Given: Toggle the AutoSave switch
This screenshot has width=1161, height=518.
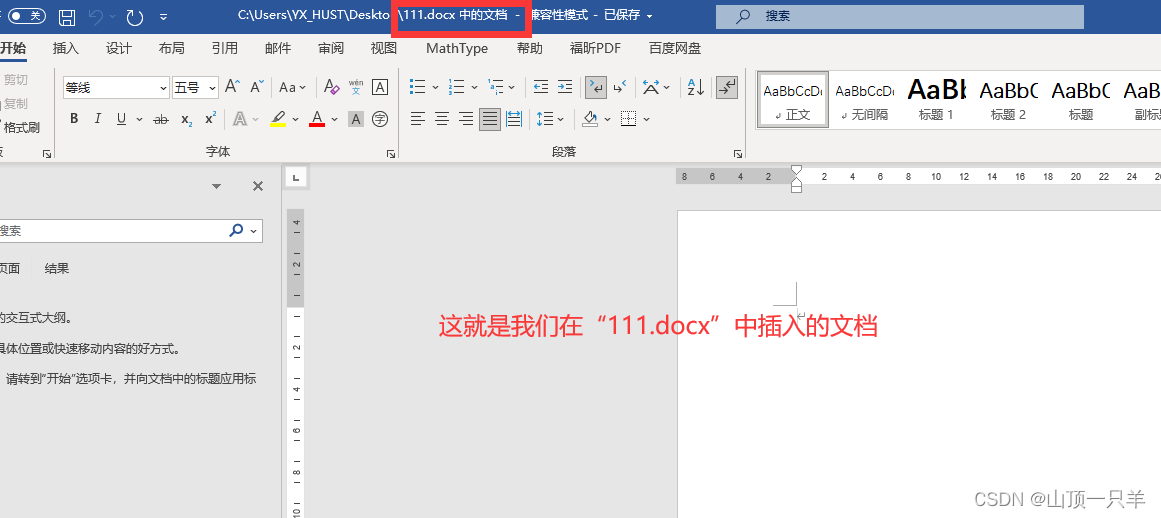Looking at the screenshot, I should tap(27, 16).
